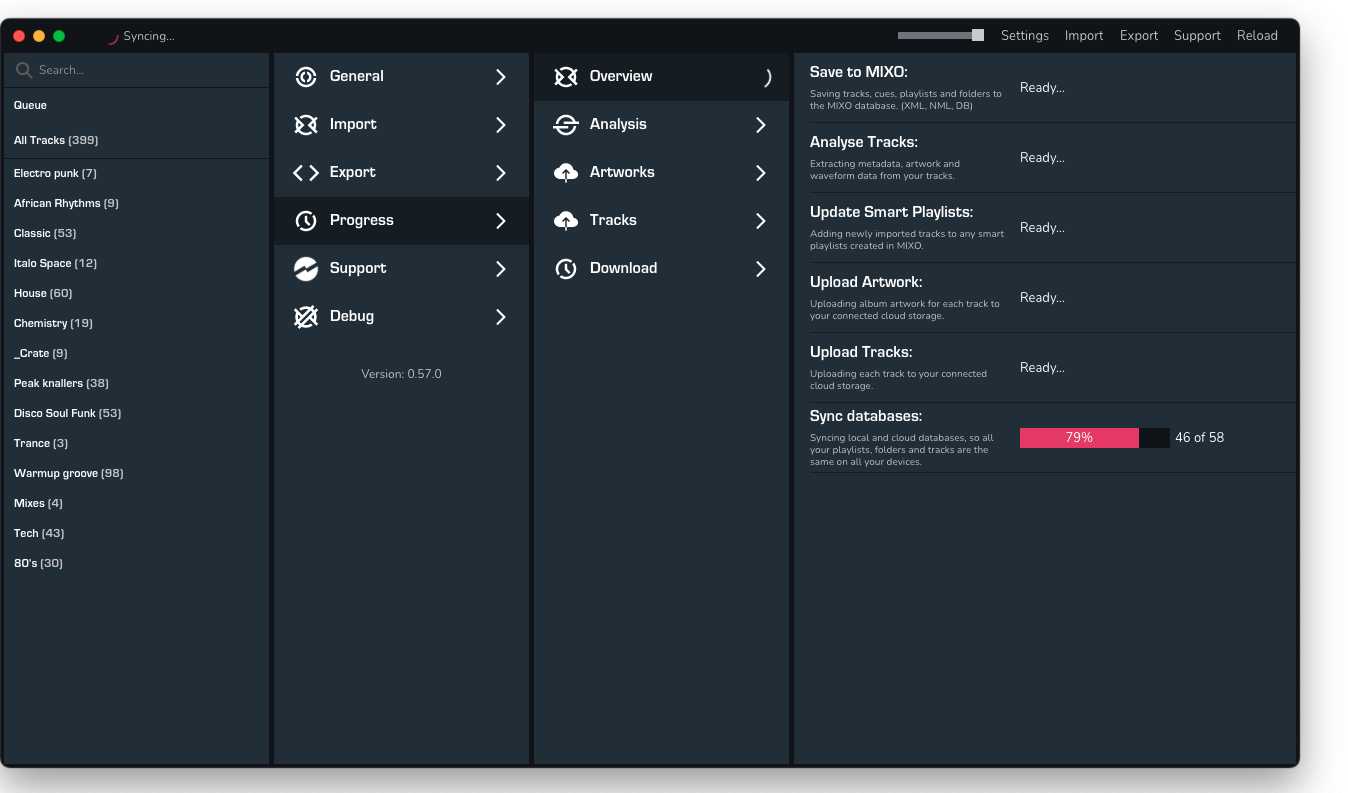Image resolution: width=1348 pixels, height=793 pixels.
Task: Open the Overview tab
Action: (x=620, y=77)
